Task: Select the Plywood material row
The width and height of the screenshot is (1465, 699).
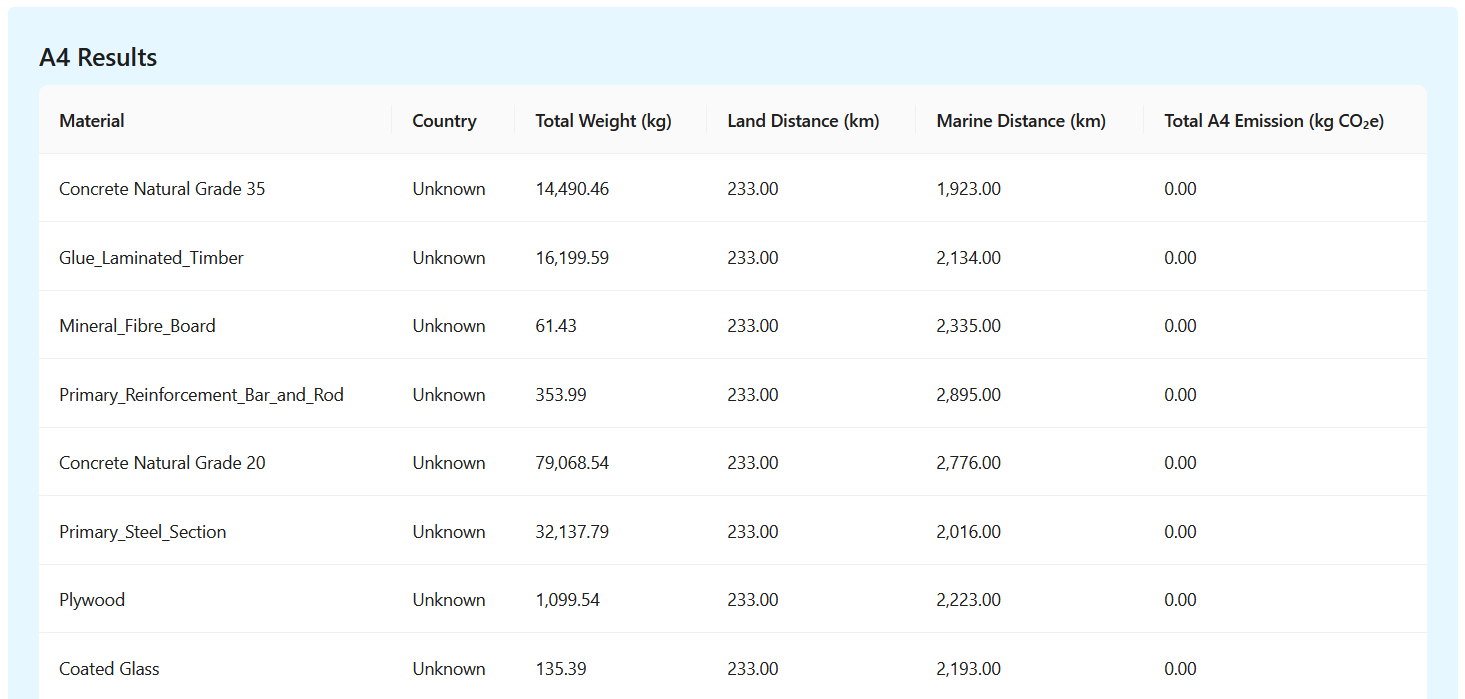Action: (x=92, y=600)
